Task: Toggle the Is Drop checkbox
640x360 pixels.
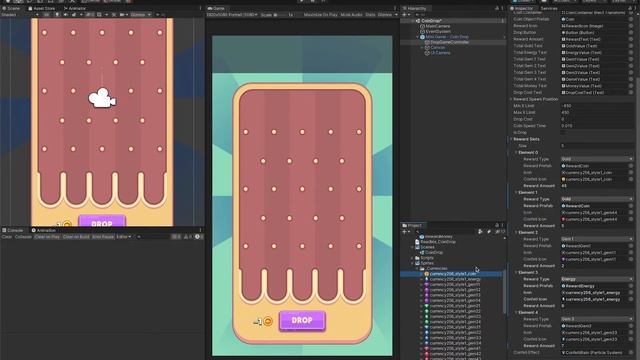Action: pyautogui.click(x=563, y=132)
